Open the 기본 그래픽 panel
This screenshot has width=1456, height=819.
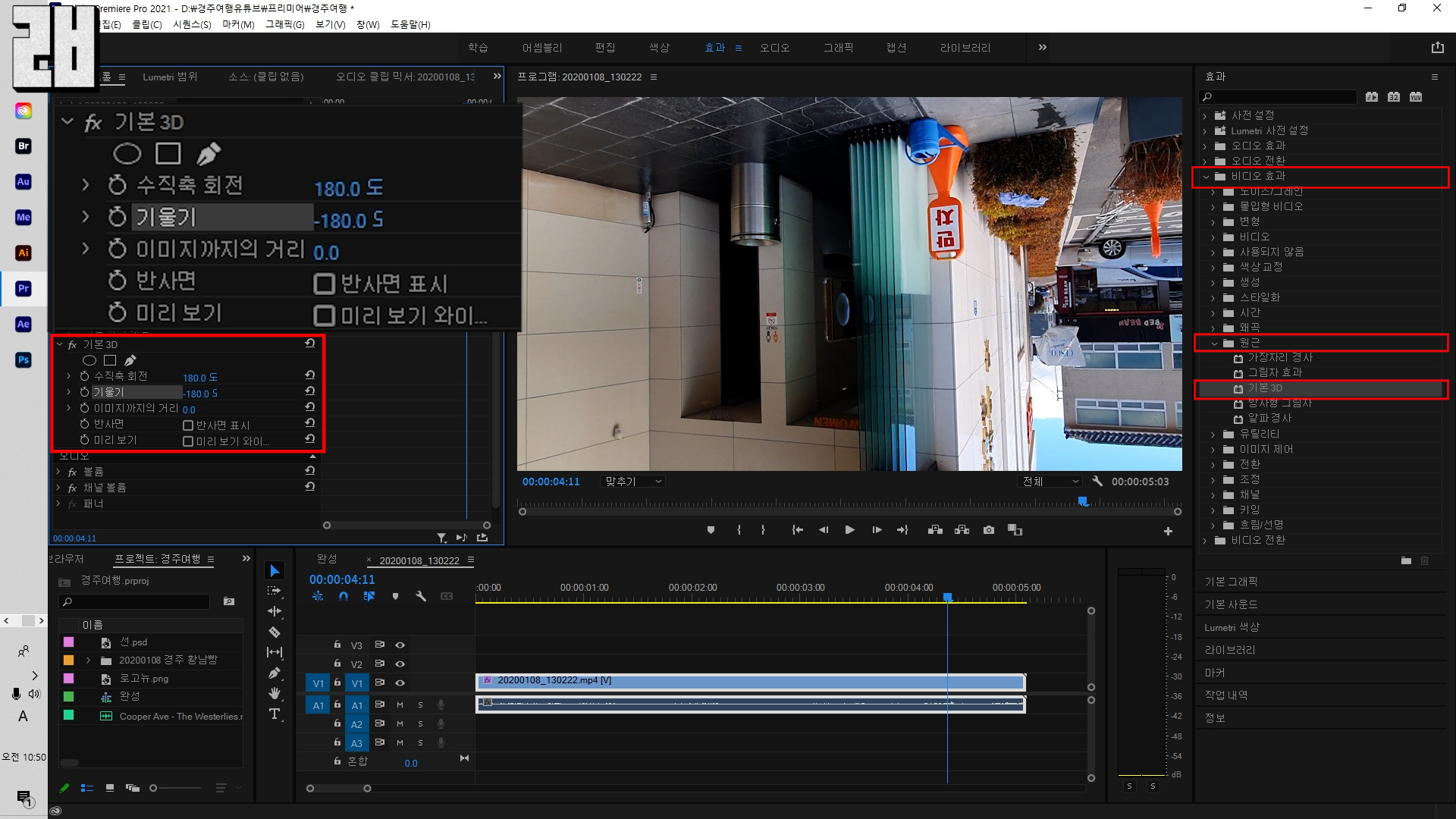click(x=1231, y=582)
